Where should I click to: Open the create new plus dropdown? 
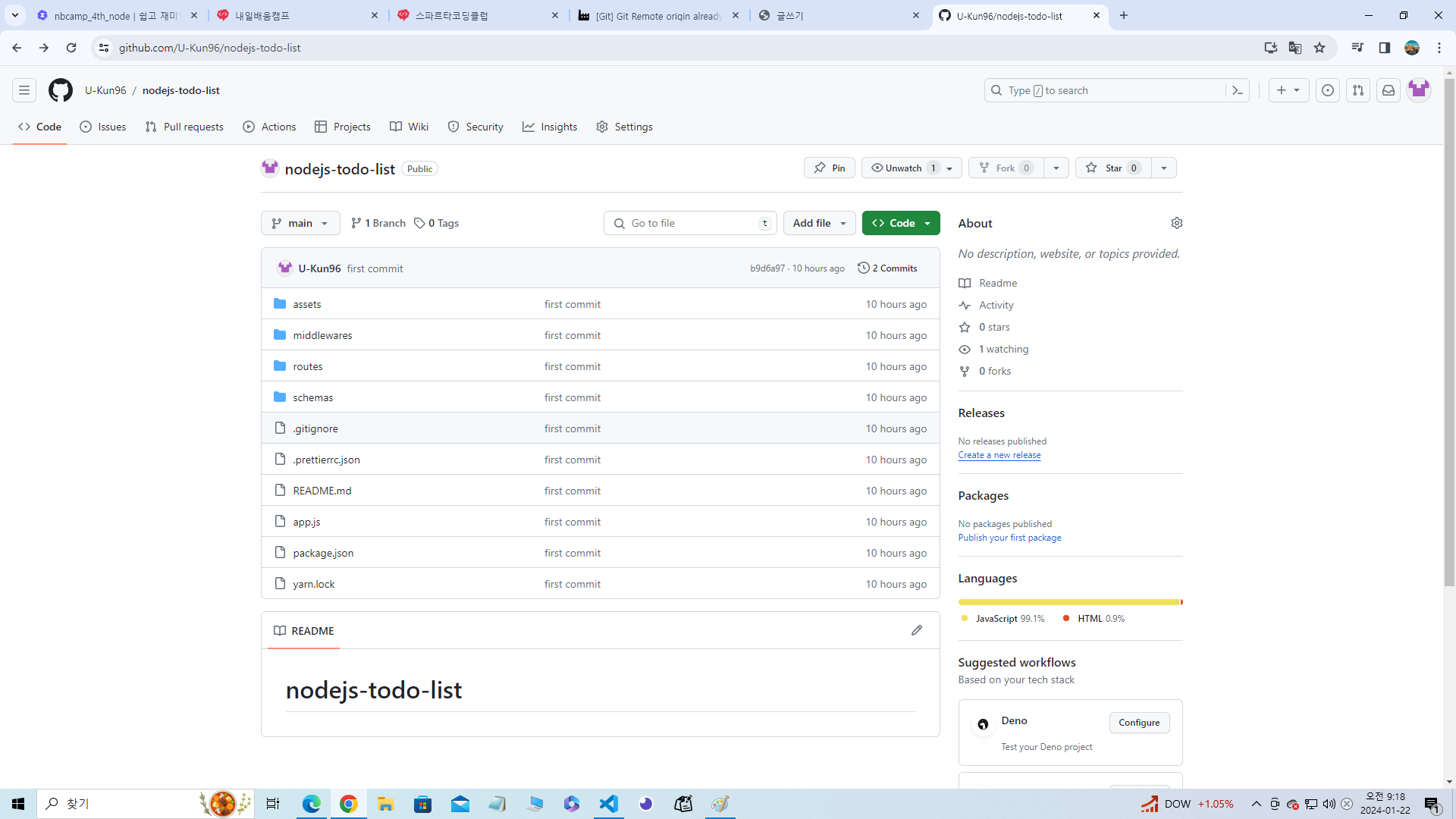(x=1288, y=90)
